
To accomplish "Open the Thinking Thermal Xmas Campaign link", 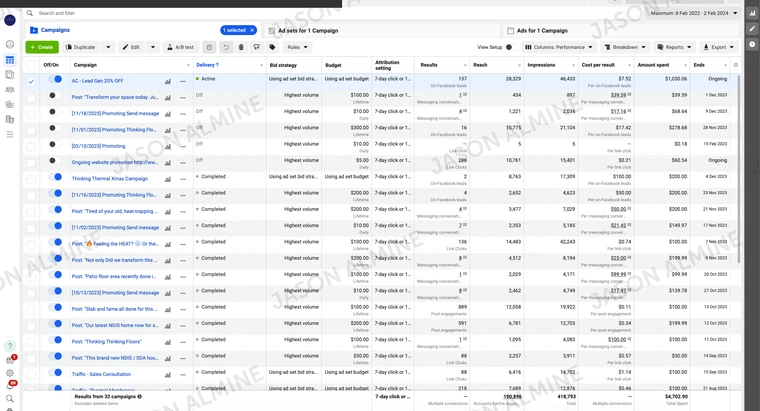I will [110, 178].
